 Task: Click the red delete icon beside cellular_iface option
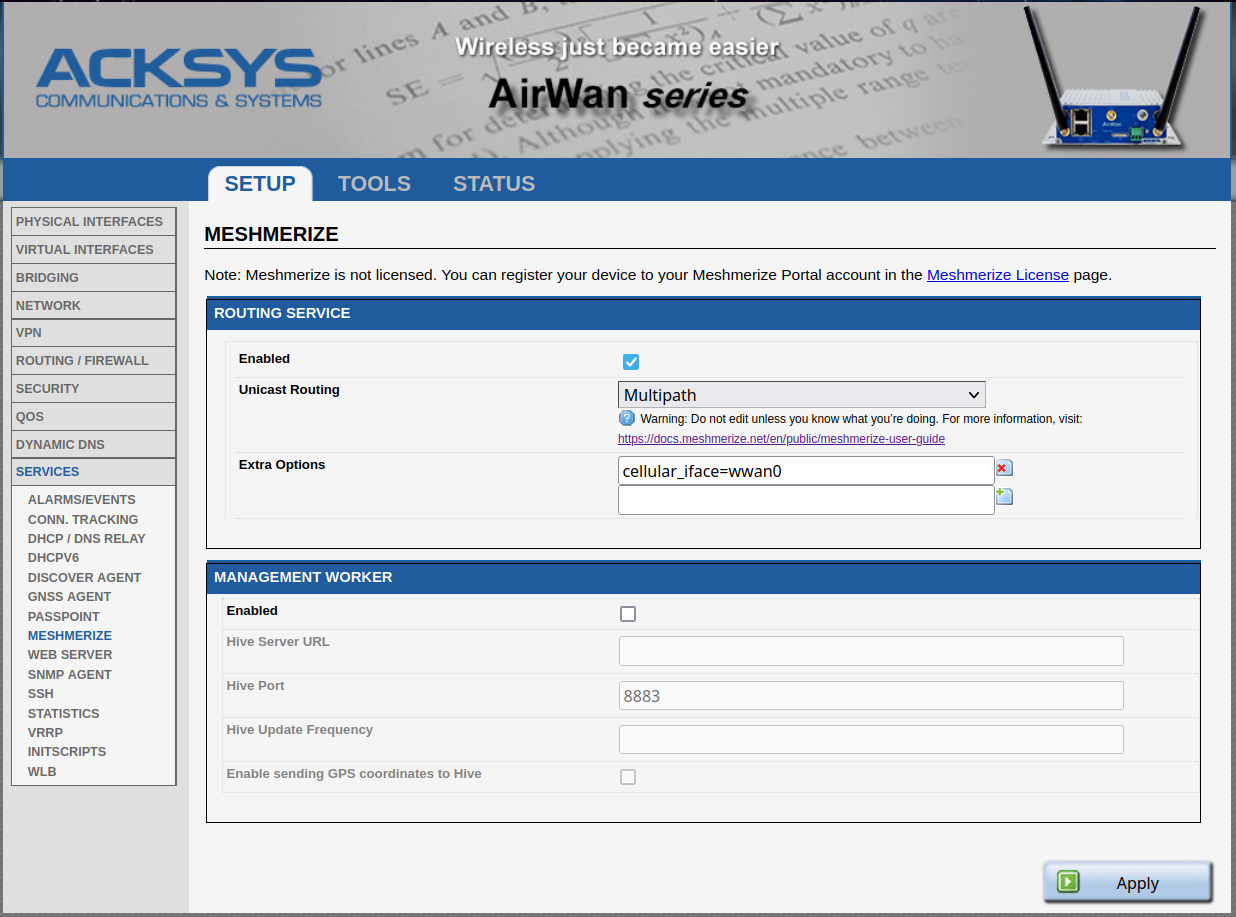pos(1004,468)
